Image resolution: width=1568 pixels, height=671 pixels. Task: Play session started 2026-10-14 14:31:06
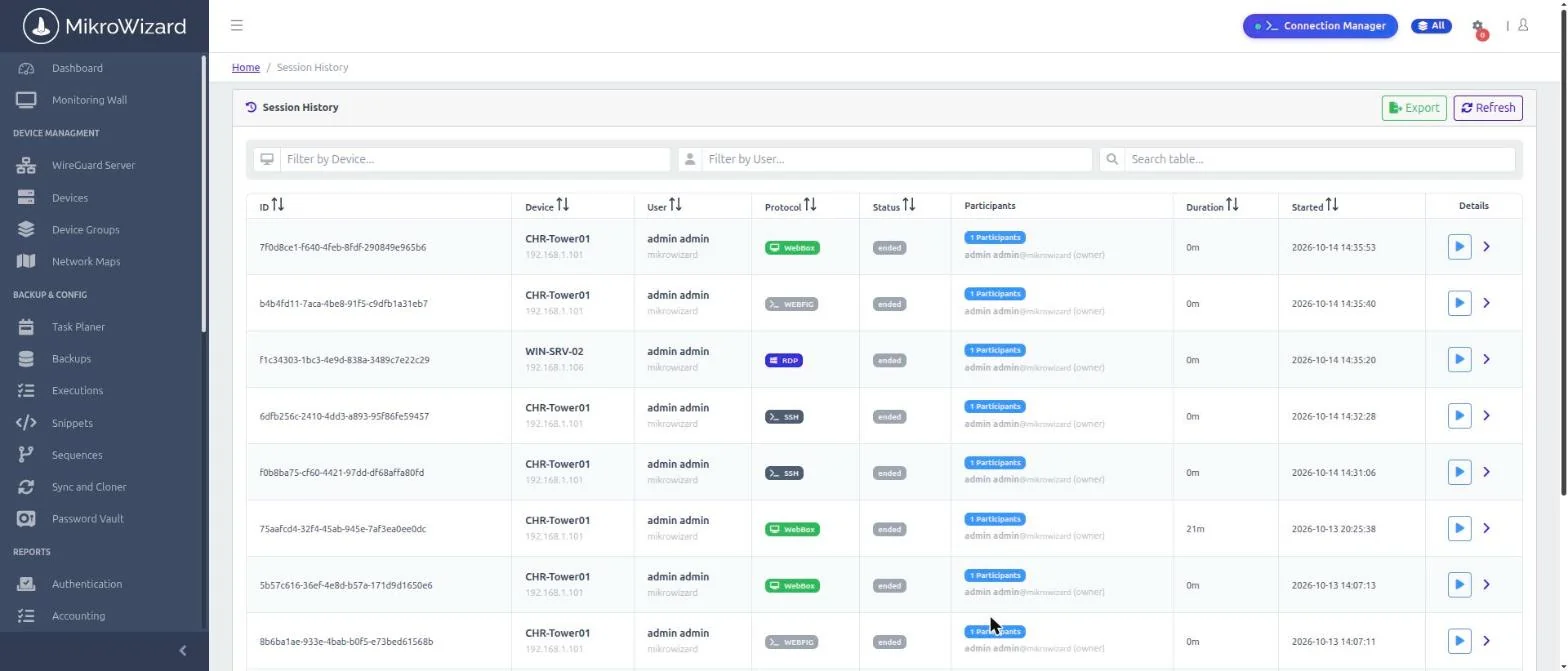(x=1459, y=472)
